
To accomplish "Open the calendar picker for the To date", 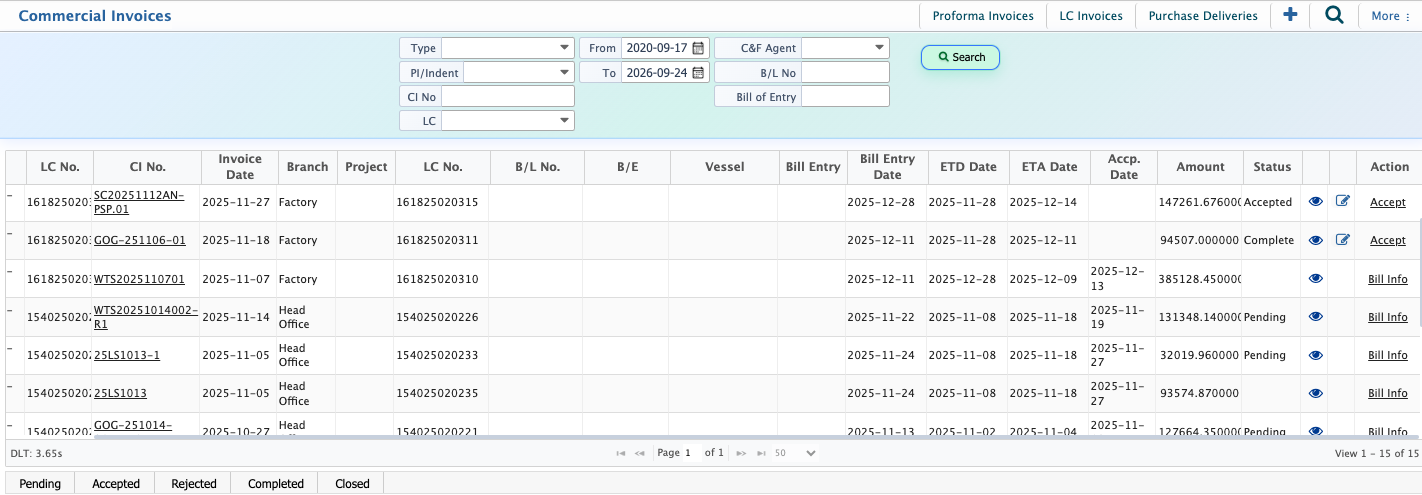I will coord(699,72).
